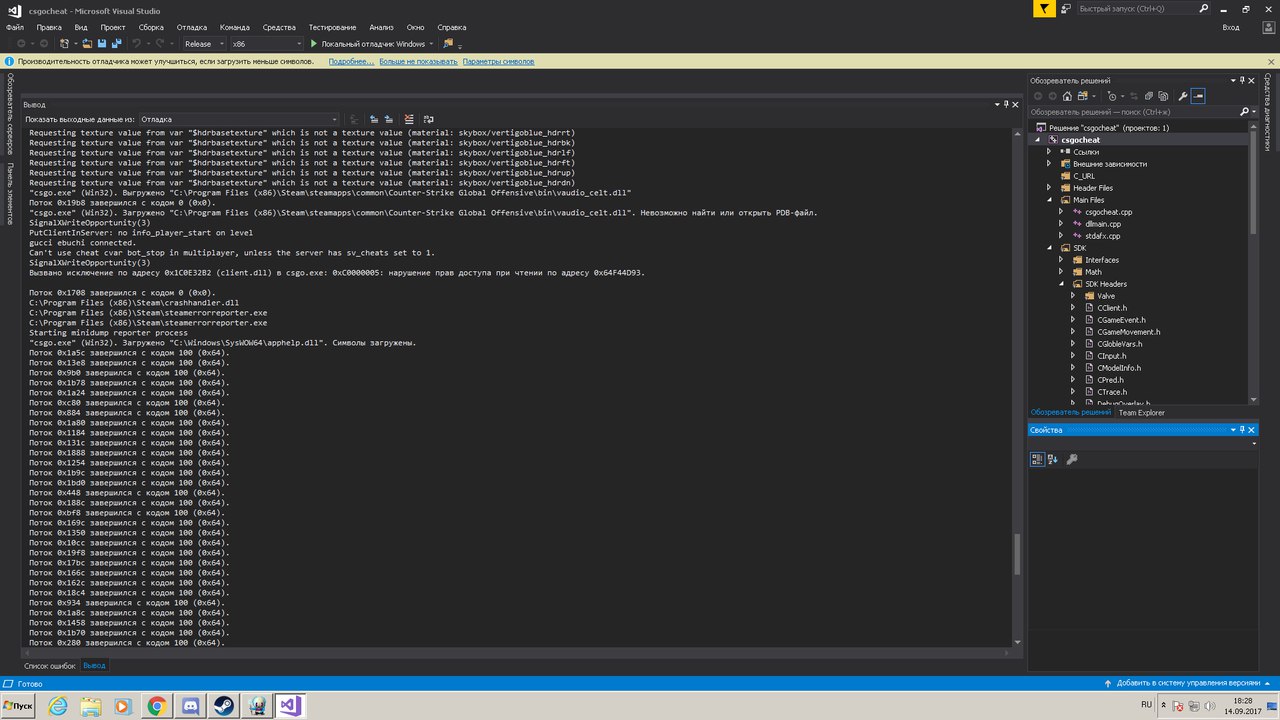The image size is (1280, 720).
Task: Toggle word wrap in the Output panel
Action: point(428,119)
